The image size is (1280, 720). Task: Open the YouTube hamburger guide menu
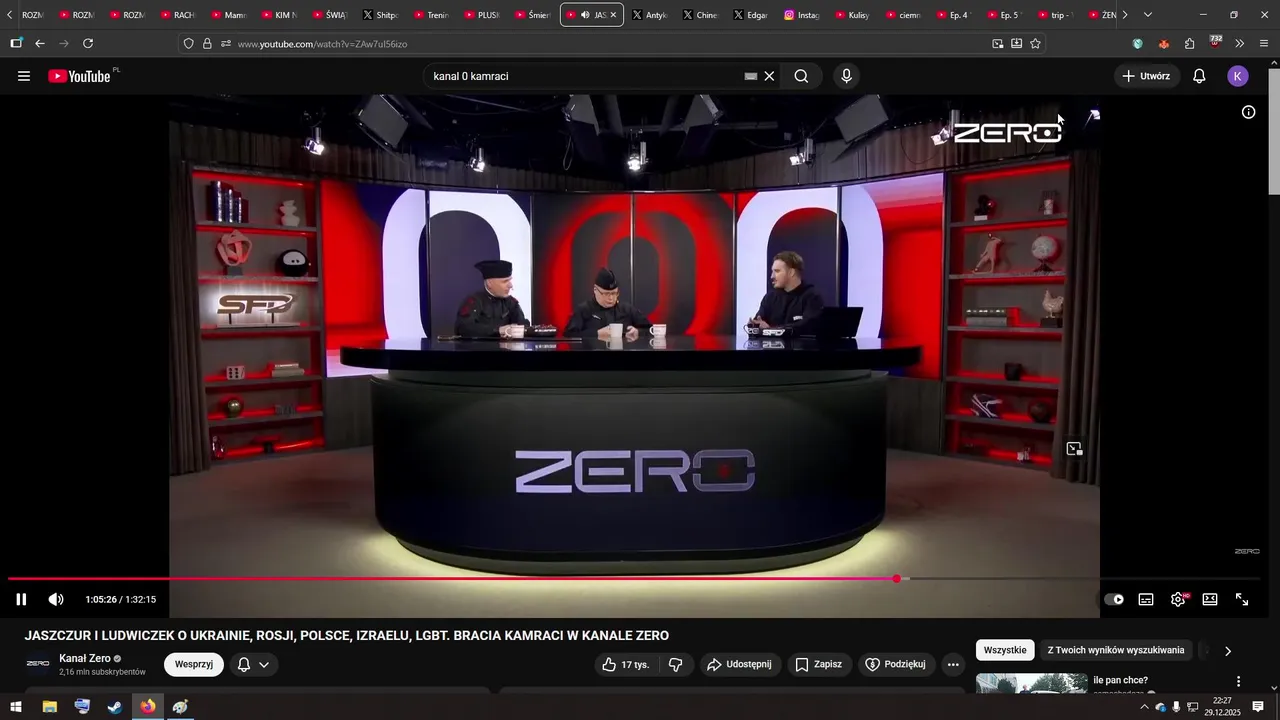(x=24, y=76)
